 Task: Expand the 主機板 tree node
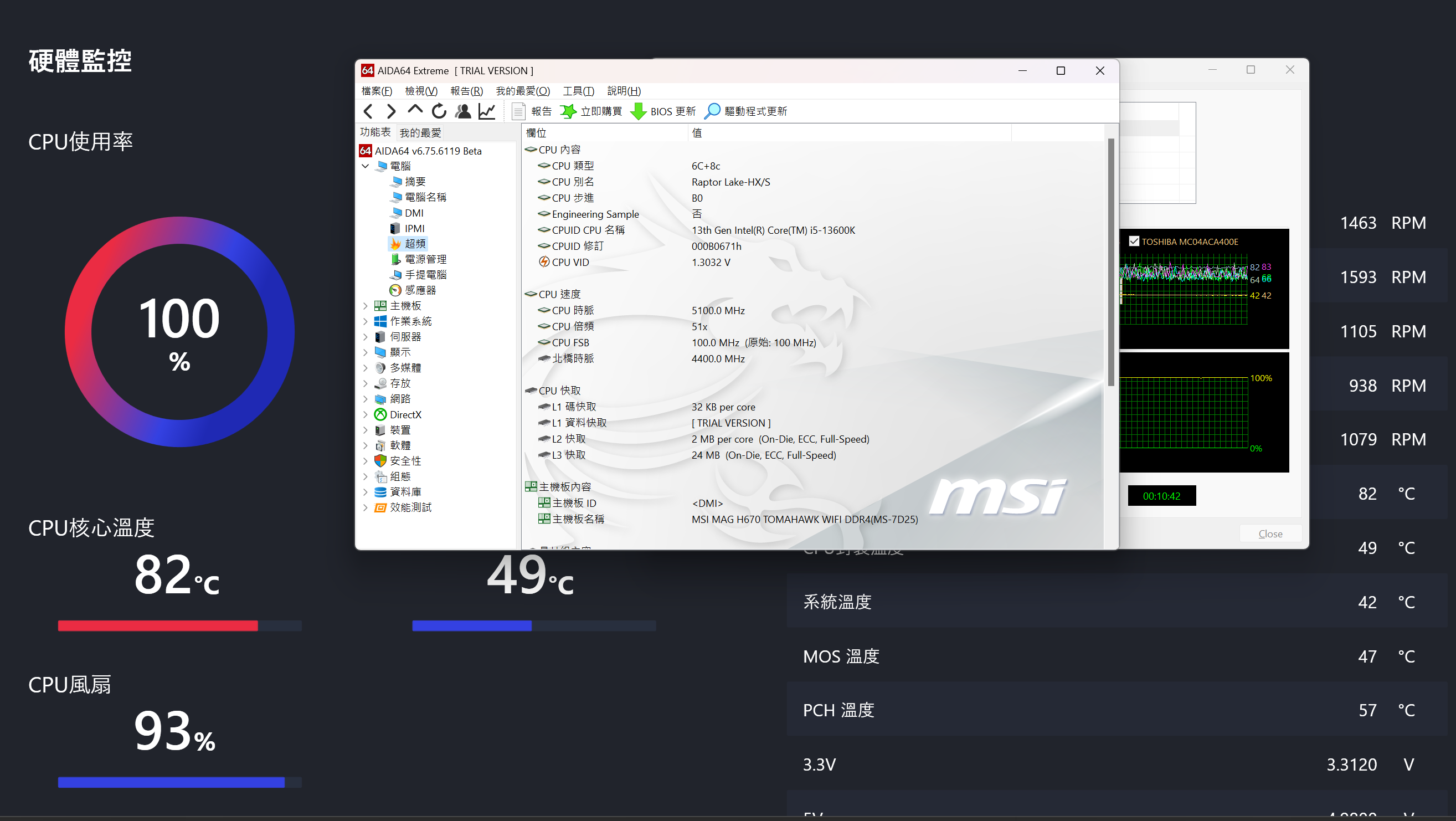tap(365, 306)
